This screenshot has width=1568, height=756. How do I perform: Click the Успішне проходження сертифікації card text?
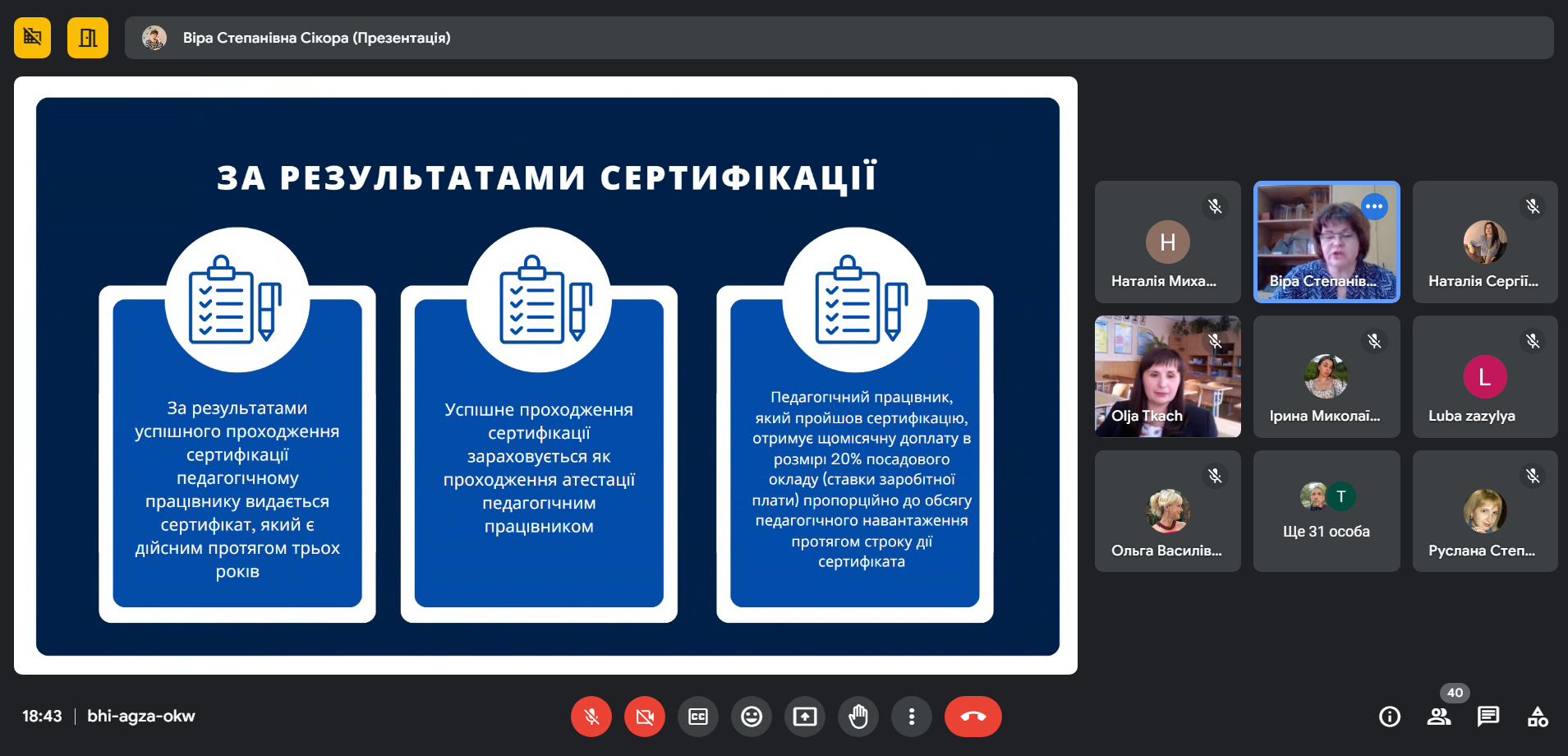539,468
